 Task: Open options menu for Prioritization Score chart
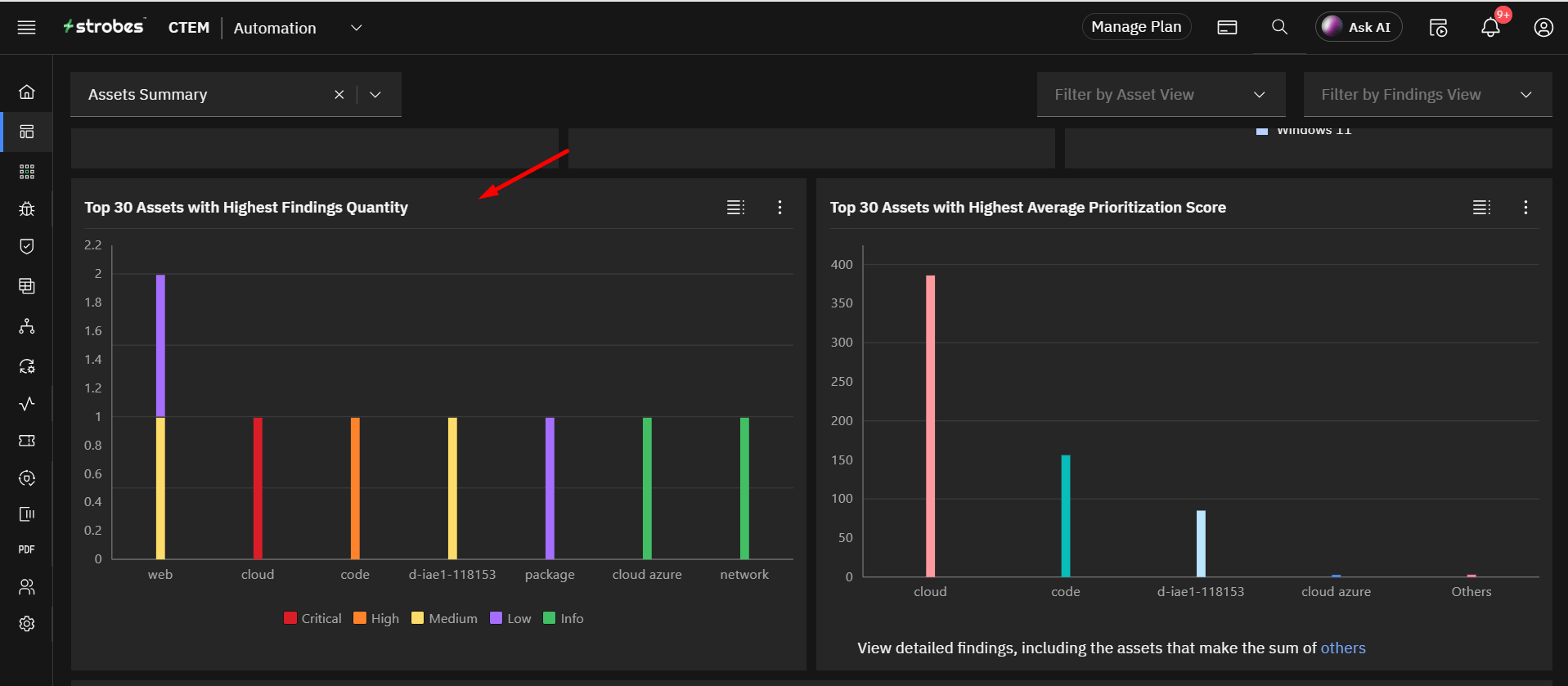coord(1525,208)
